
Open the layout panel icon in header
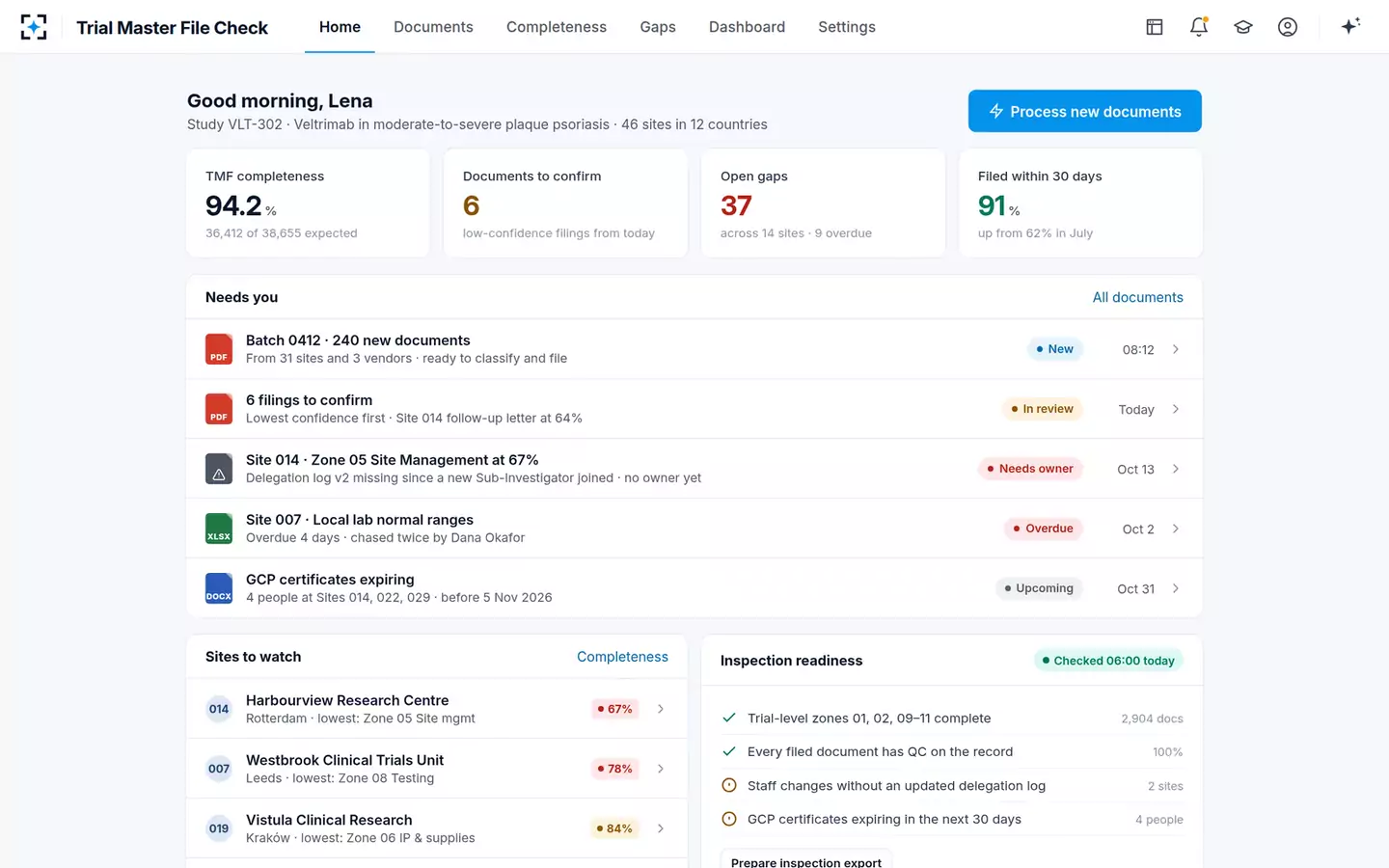pyautogui.click(x=1155, y=27)
